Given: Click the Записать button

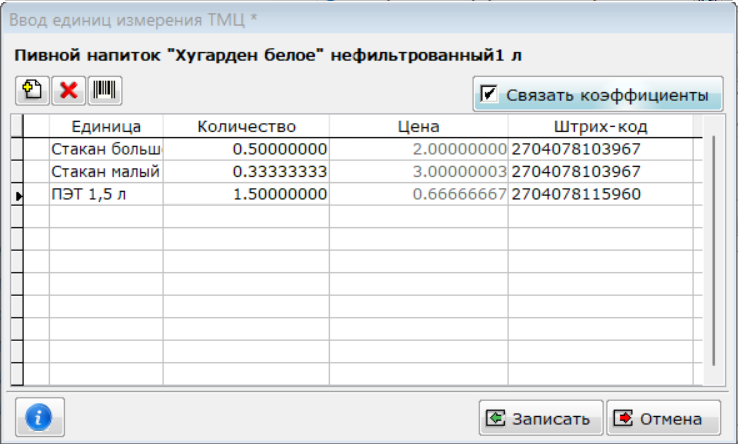Looking at the screenshot, I should click(541, 418).
